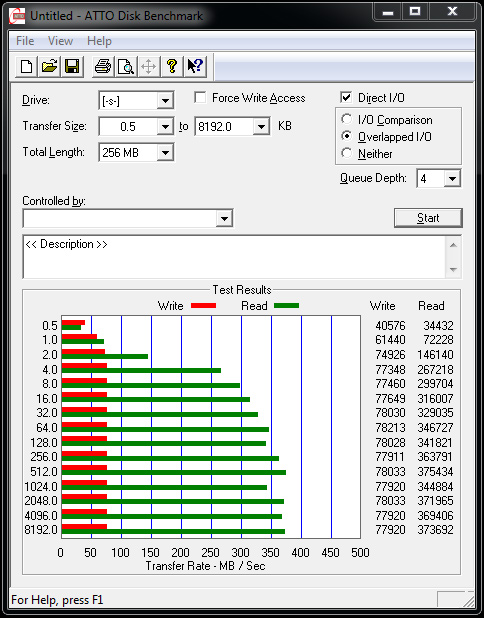Image resolution: width=484 pixels, height=618 pixels.
Task: Print results with the printer icon
Action: (x=103, y=66)
